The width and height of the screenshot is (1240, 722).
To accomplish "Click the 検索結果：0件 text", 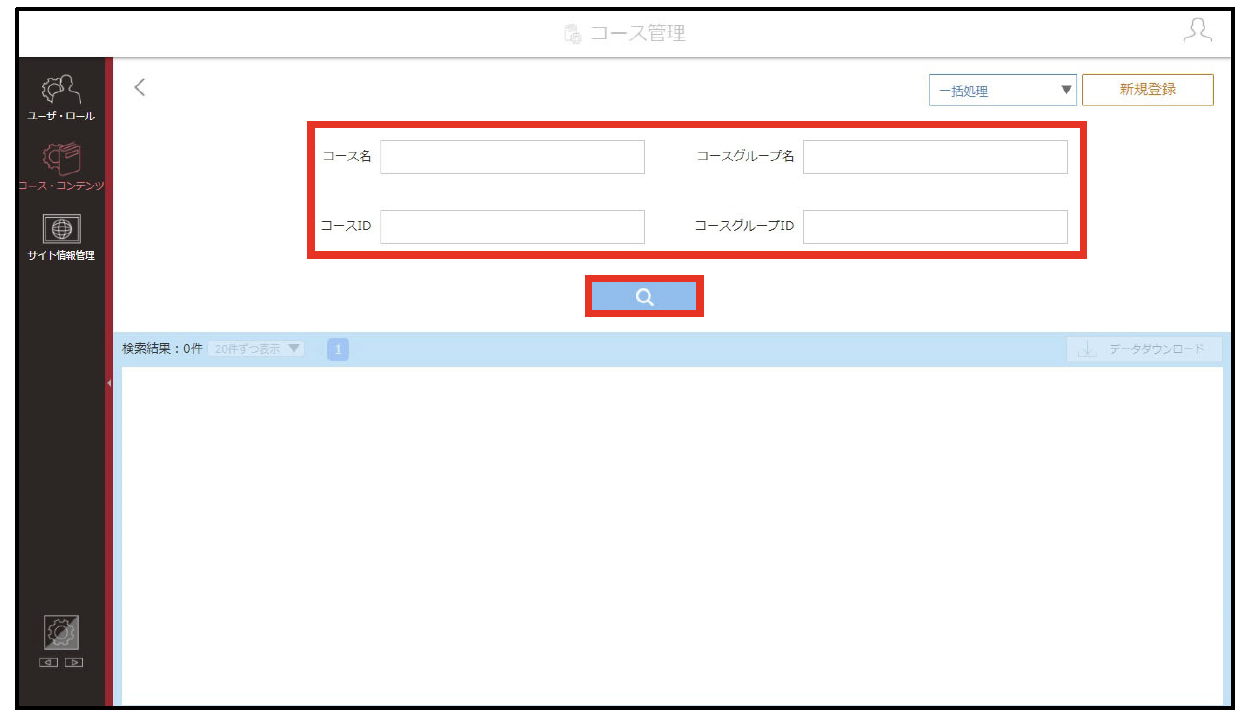I will tap(162, 349).
